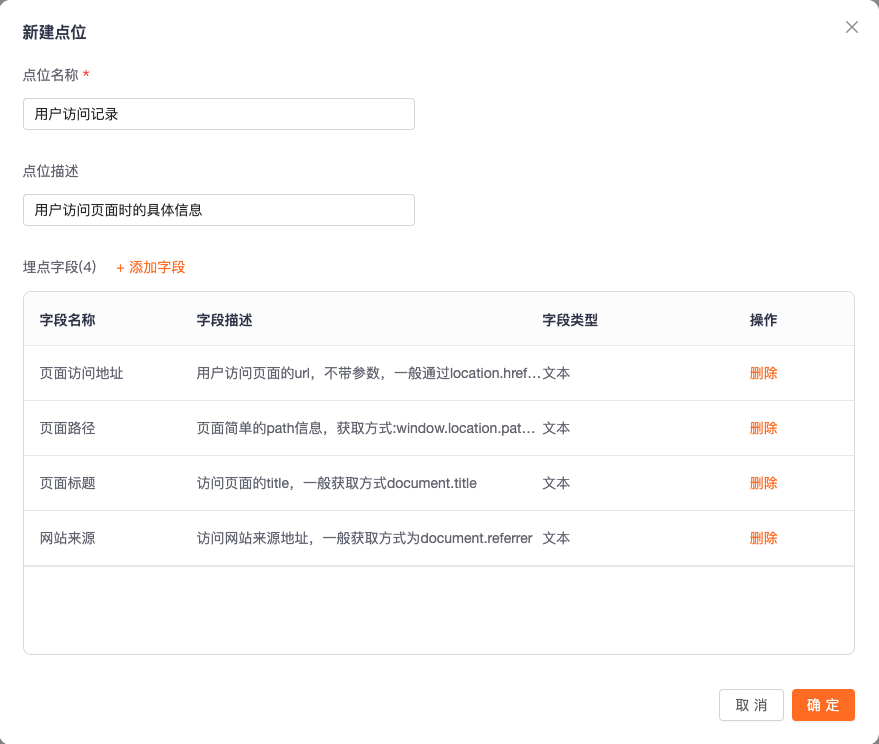The image size is (879, 744).
Task: Click the 点位名称 input field
Action: tap(219, 114)
